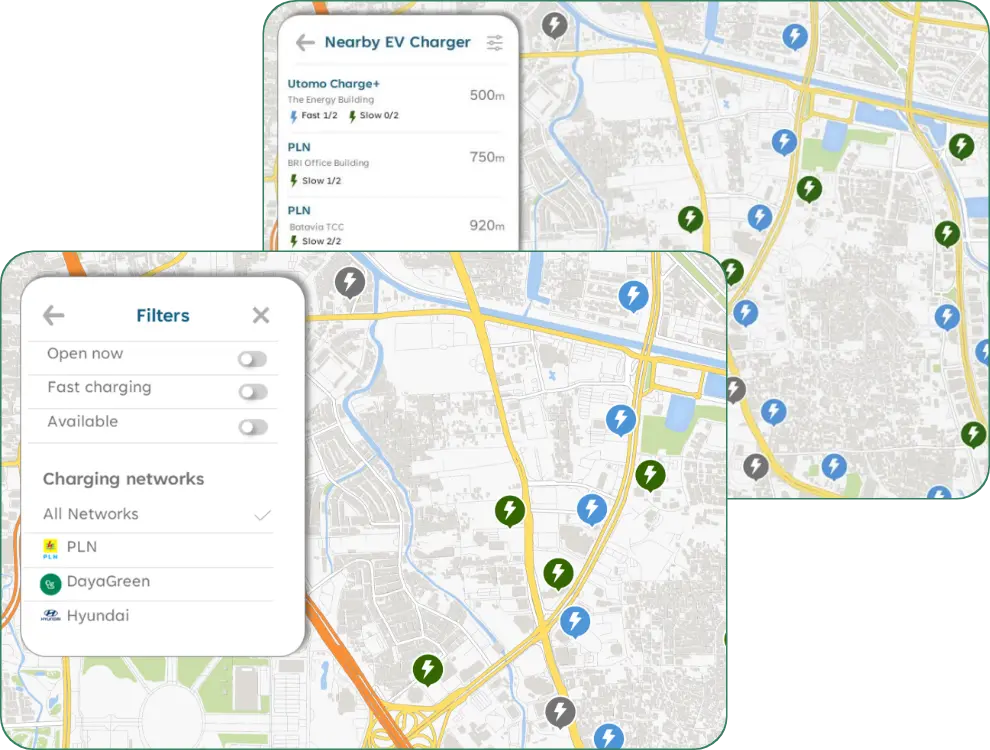Close the Filters panel with X
The width and height of the screenshot is (990, 750).
coord(261,315)
